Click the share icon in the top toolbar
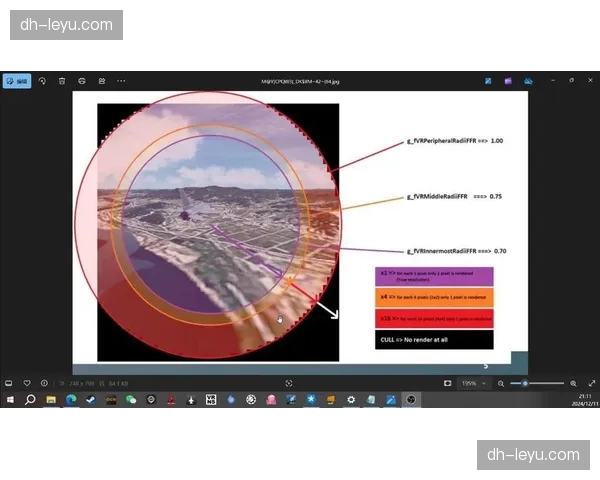Viewport: 600px width, 480px height. tap(101, 80)
